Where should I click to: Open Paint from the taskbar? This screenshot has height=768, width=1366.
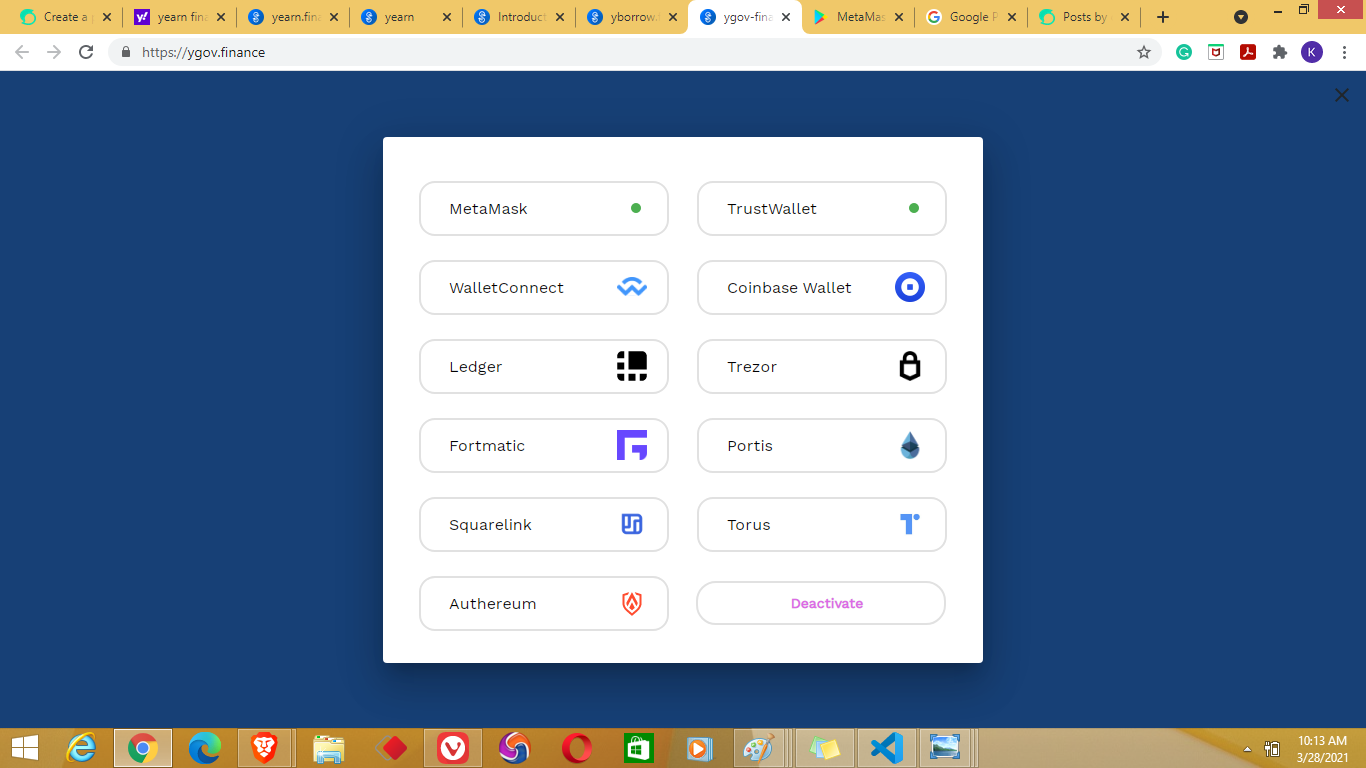tap(759, 748)
